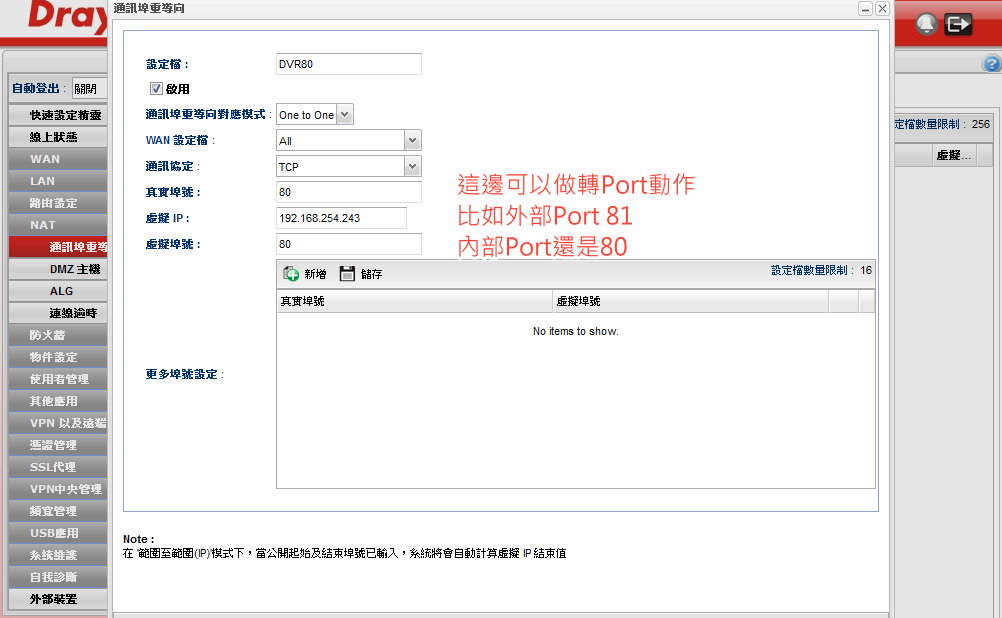Close the 通訊埠重導向 dialog with X
Viewport: 1002px width, 618px height.
click(x=881, y=8)
